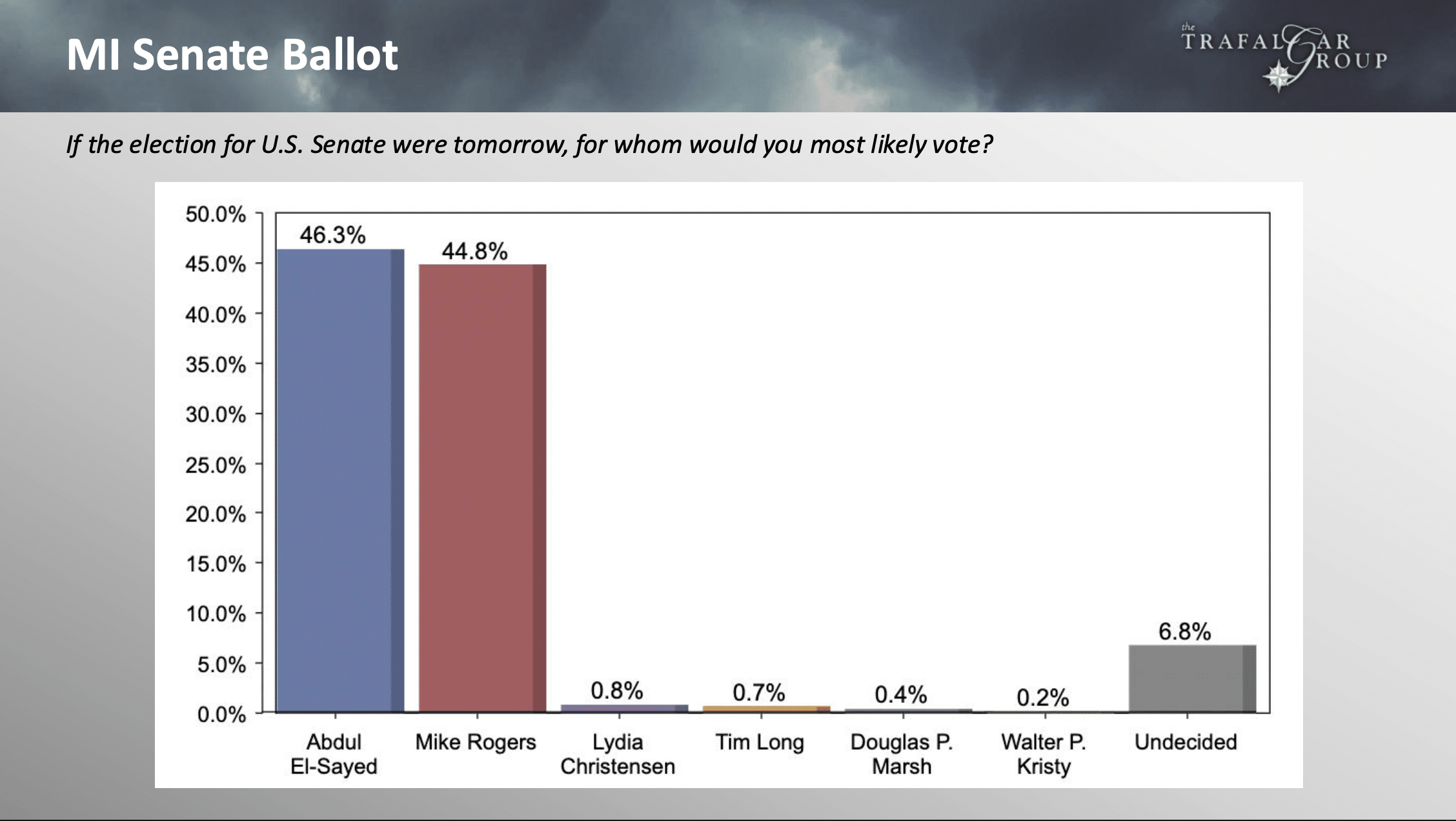Click the Walter P. Kristy axis label
The image size is (1456, 821).
click(1044, 754)
